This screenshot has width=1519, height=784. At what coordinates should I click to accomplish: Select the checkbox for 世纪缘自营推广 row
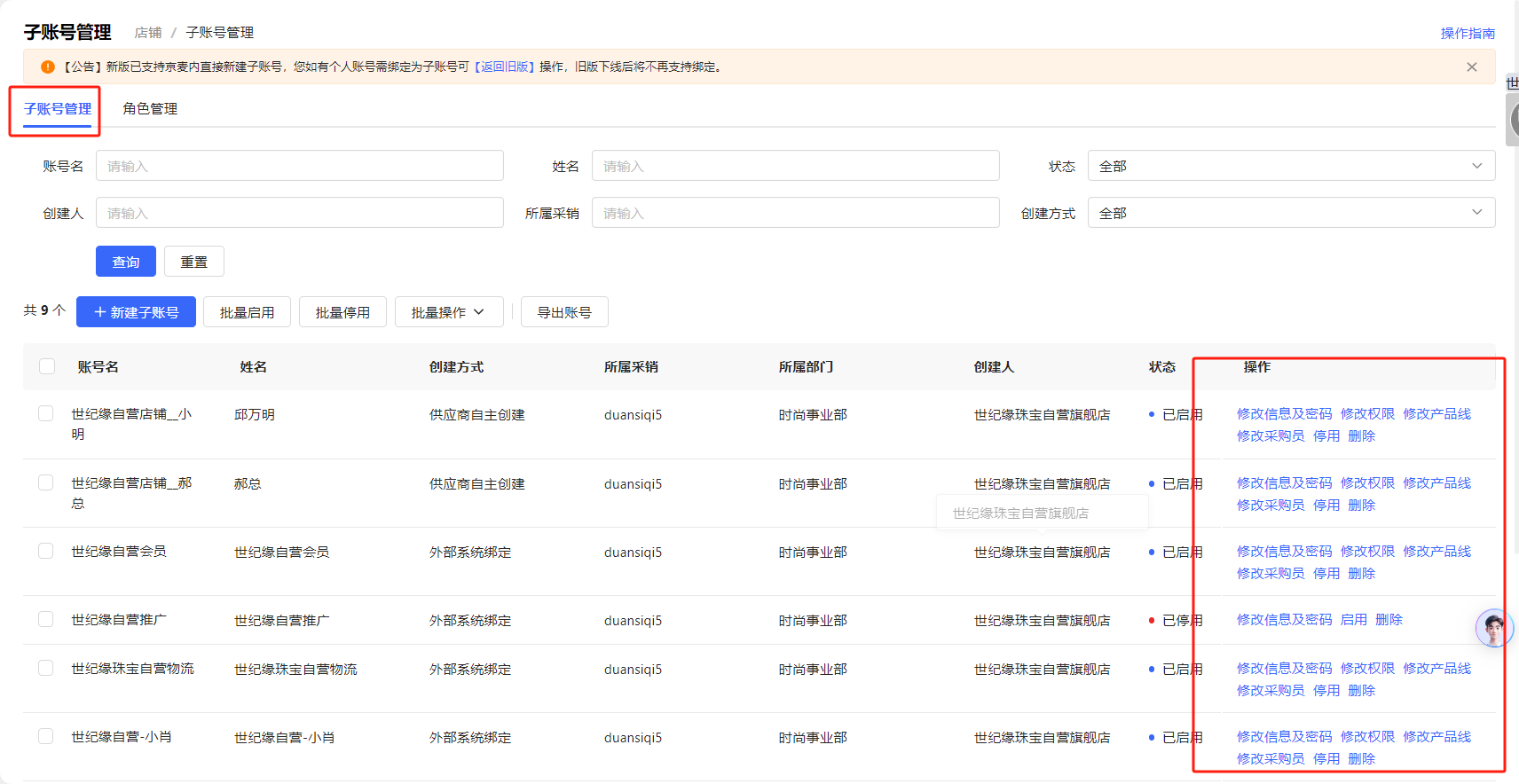click(x=46, y=619)
